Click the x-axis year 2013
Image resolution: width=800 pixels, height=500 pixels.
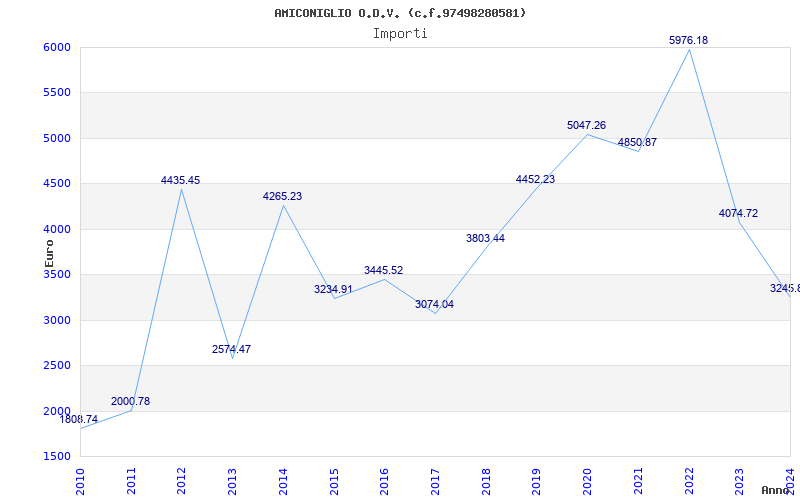click(232, 481)
